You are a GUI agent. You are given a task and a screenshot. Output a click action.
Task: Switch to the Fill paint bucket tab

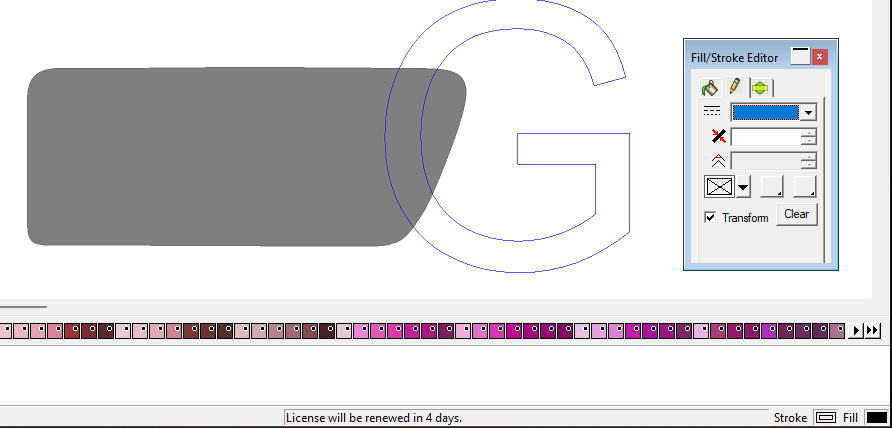coord(710,88)
